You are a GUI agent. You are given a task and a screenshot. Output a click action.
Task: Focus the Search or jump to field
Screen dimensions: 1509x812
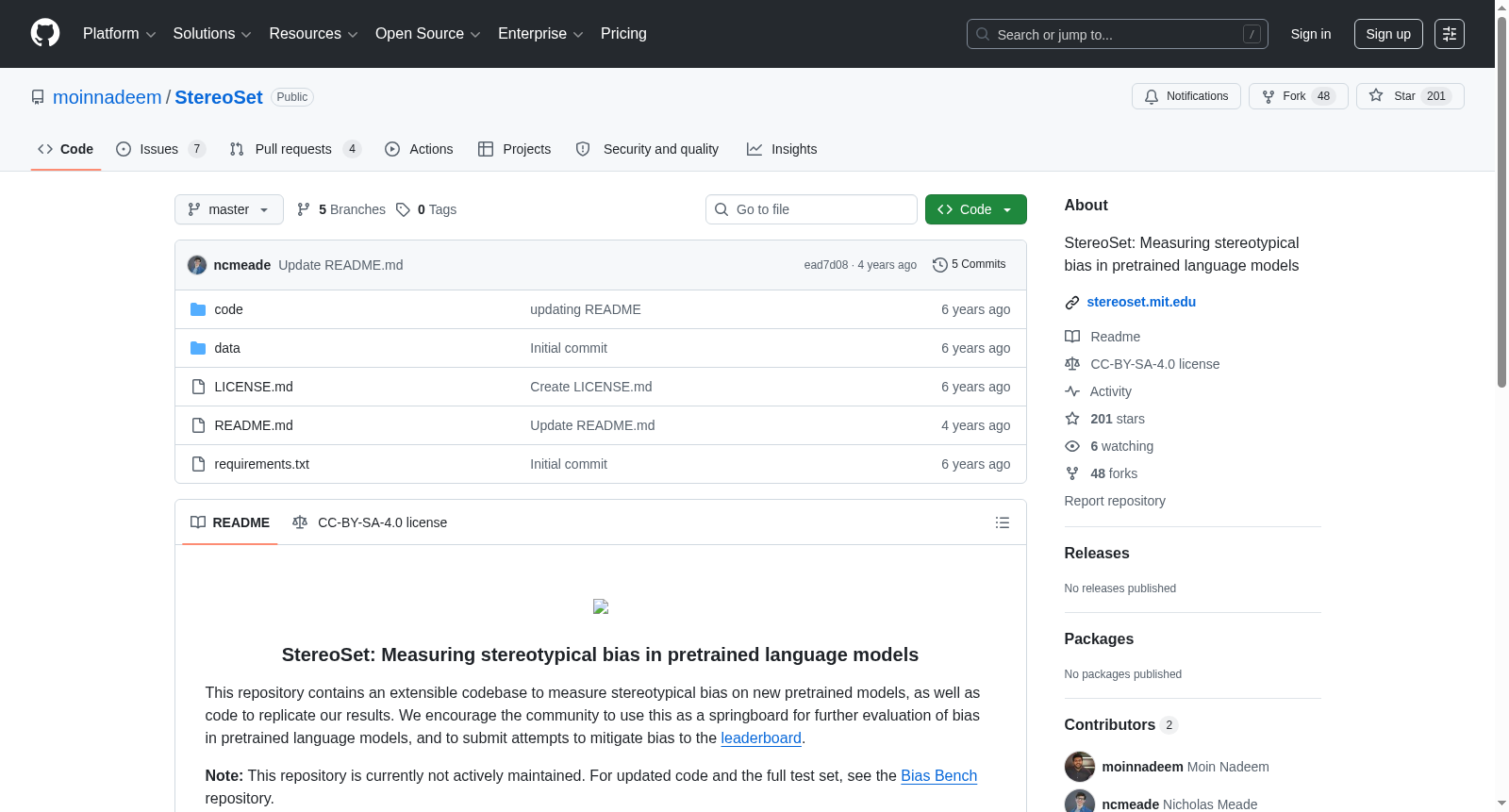1118,34
